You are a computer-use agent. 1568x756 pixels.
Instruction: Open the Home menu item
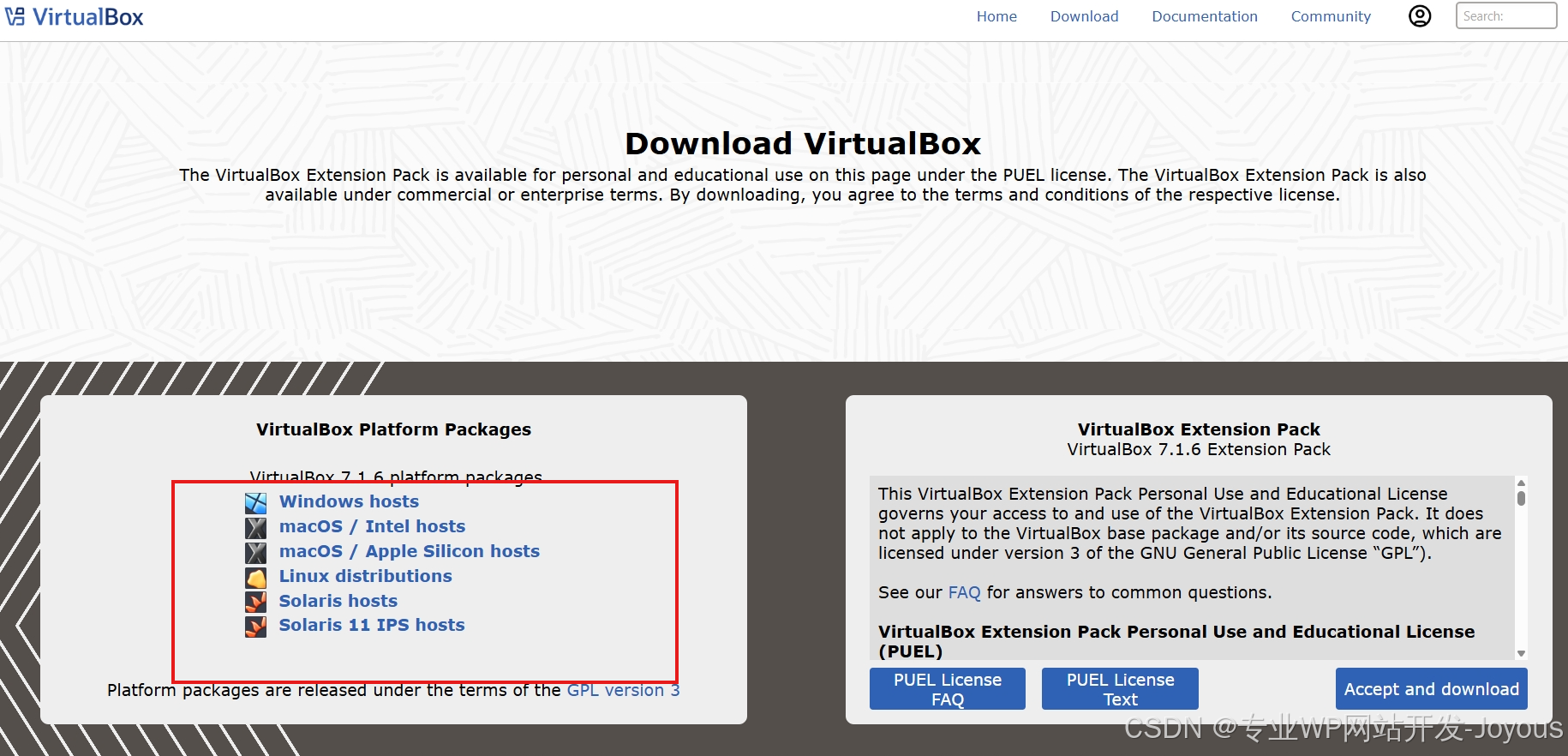[996, 16]
